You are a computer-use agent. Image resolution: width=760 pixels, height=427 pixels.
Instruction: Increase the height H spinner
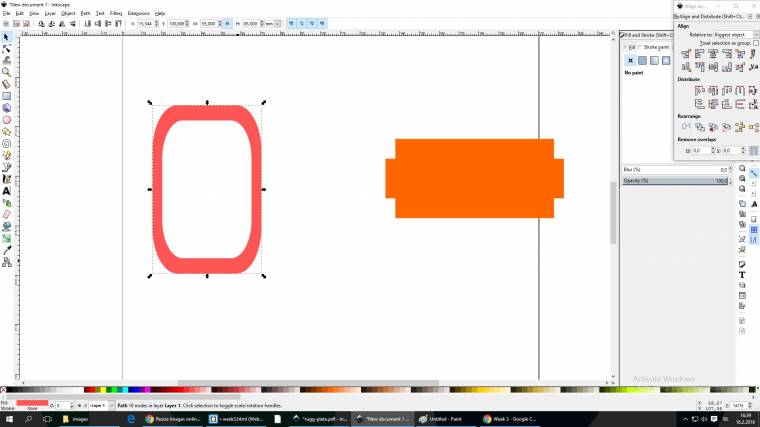click(262, 22)
